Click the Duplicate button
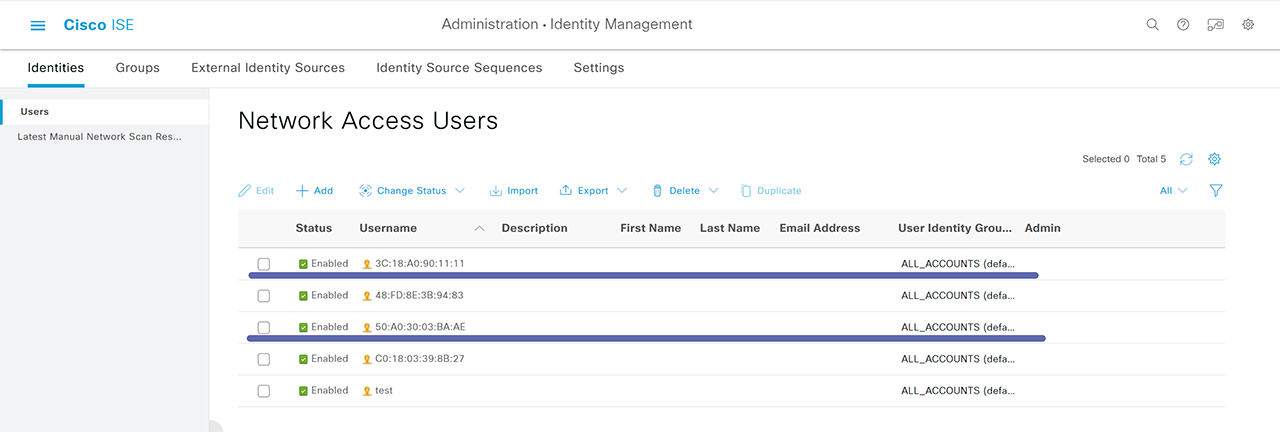The image size is (1280, 432). 770,190
